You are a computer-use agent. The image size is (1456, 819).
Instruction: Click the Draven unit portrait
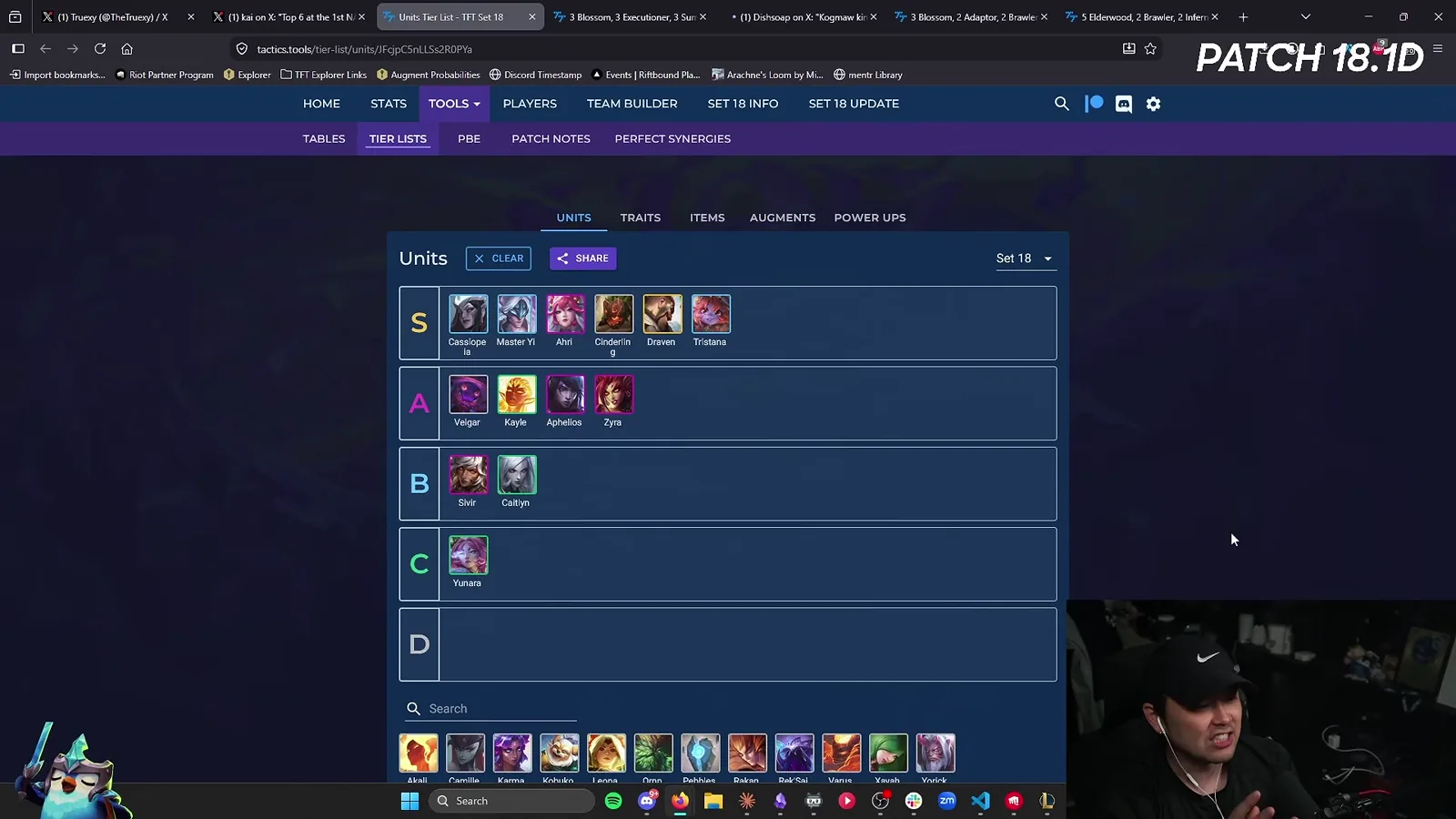pyautogui.click(x=662, y=314)
